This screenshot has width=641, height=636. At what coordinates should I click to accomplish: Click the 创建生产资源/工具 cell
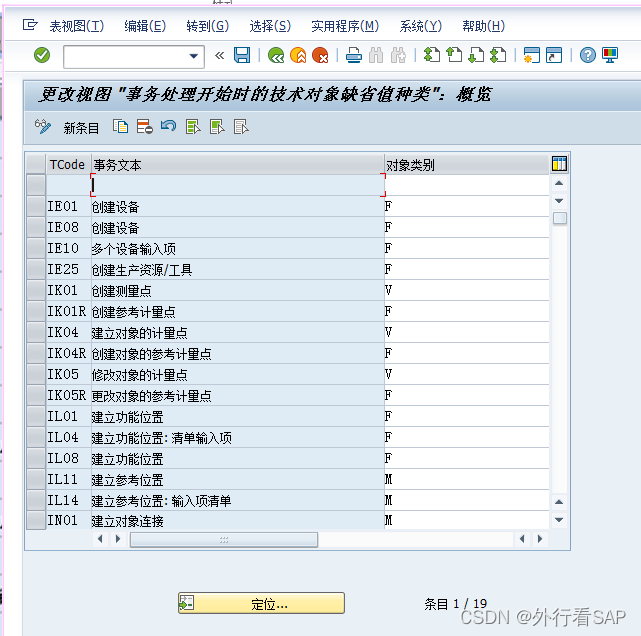238,270
